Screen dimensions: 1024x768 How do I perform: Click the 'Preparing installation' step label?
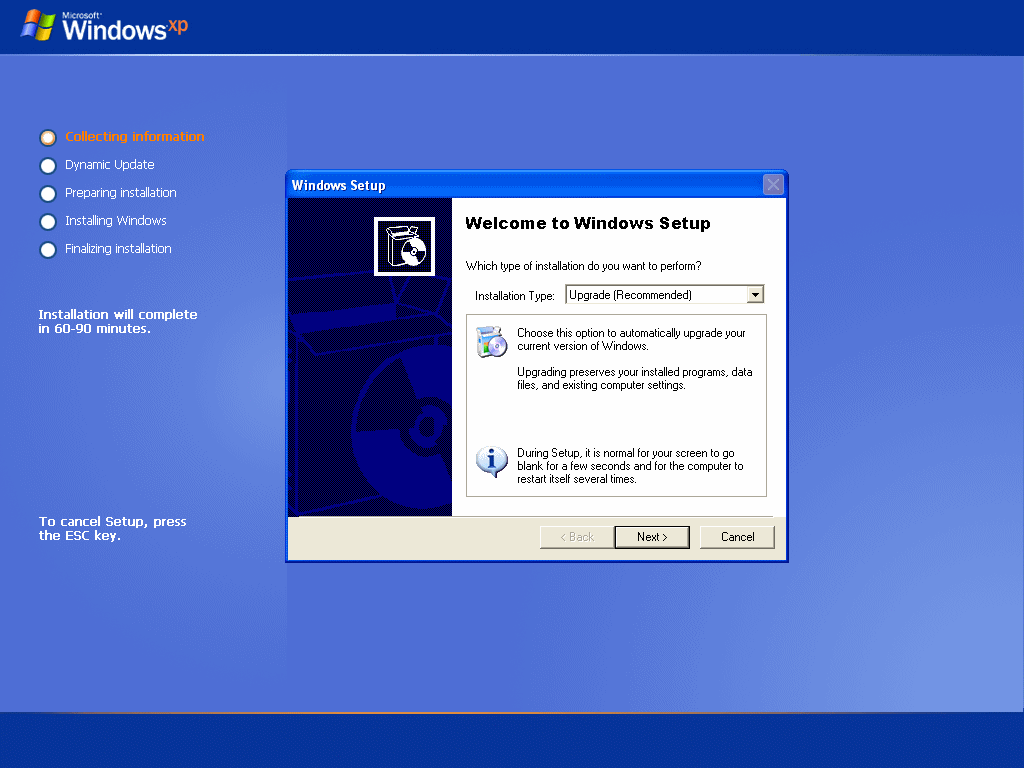(121, 193)
